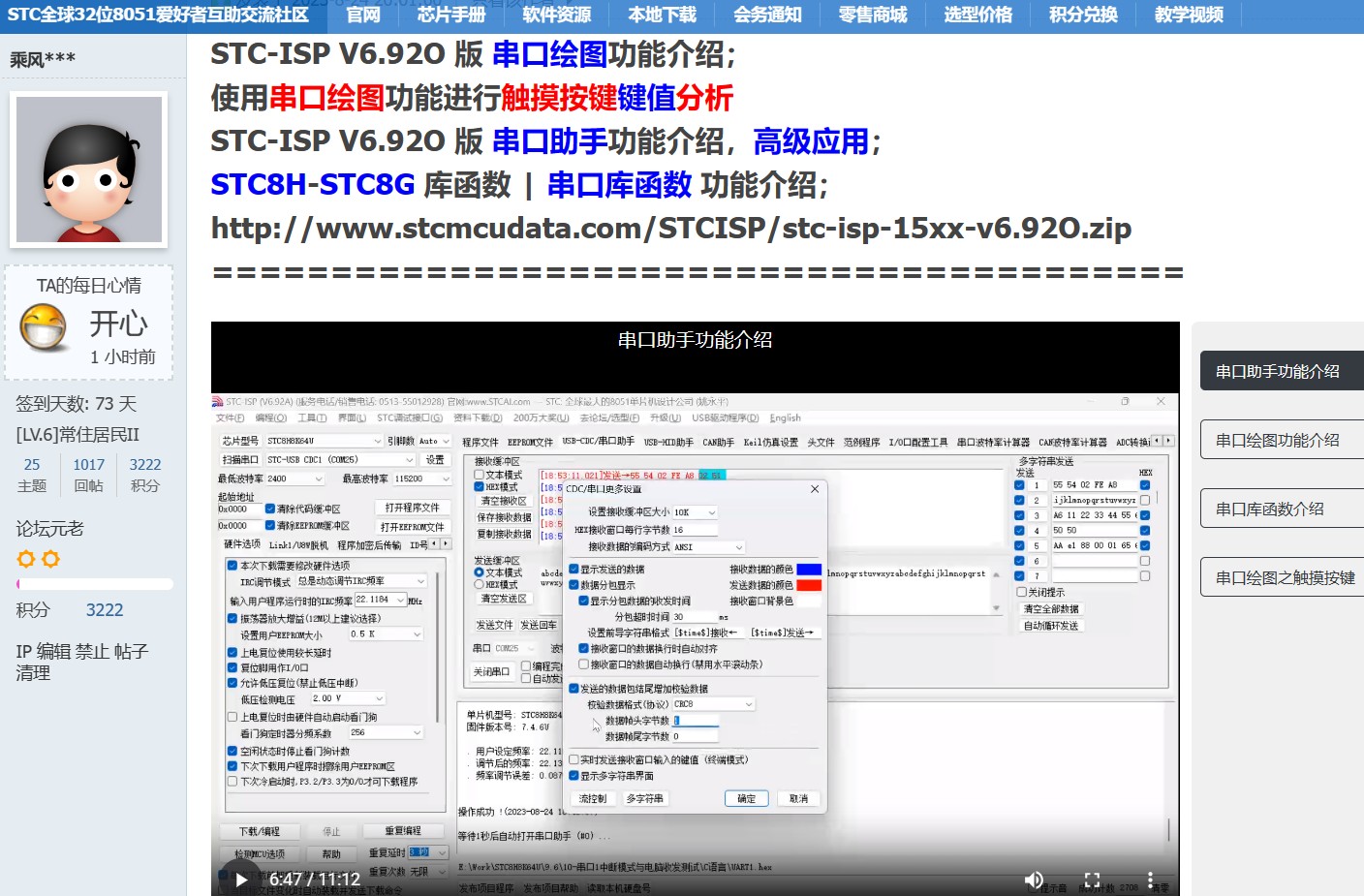Toggle 发送的数据包结尾增加校验数据 checkbox
This screenshot has height=896, width=1364.
coord(574,689)
